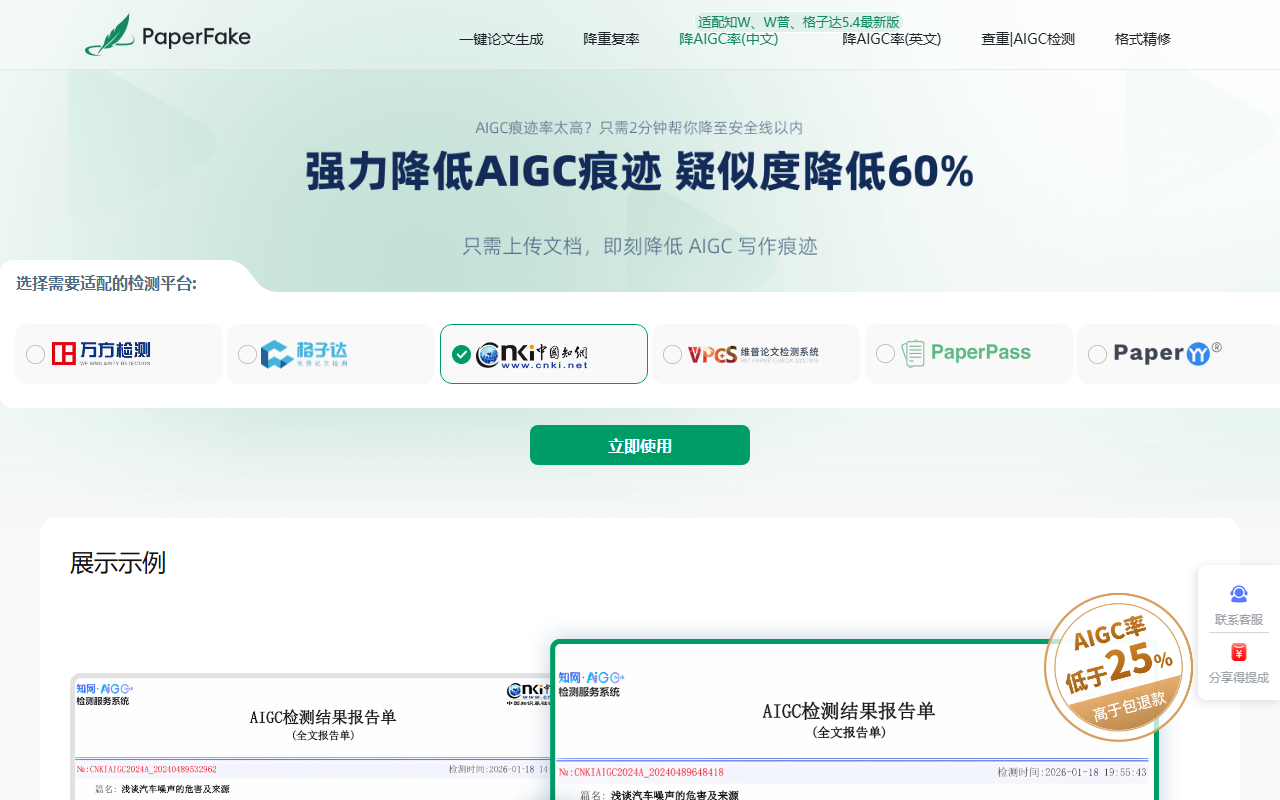Open 一键论文生成 menu item
The height and width of the screenshot is (800, 1280).
click(x=501, y=40)
